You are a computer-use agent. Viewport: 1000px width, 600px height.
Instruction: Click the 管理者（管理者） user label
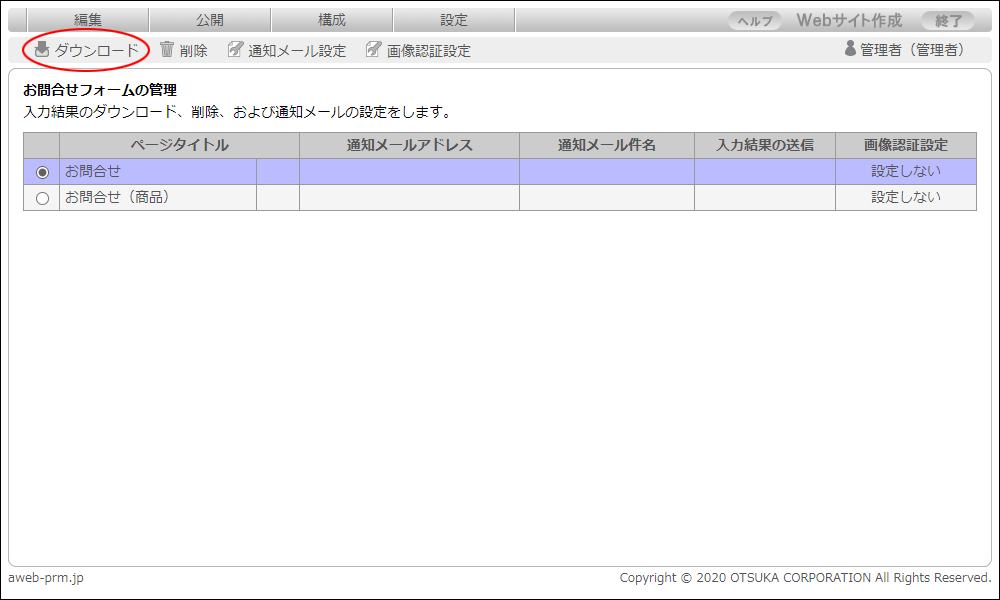pyautogui.click(x=912, y=50)
